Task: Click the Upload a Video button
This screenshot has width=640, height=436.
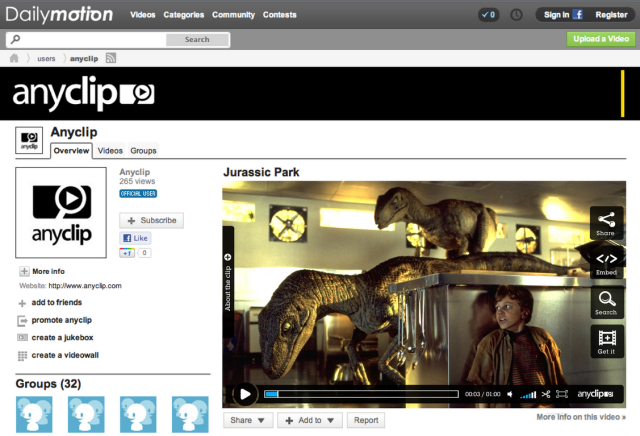Action: (x=601, y=39)
